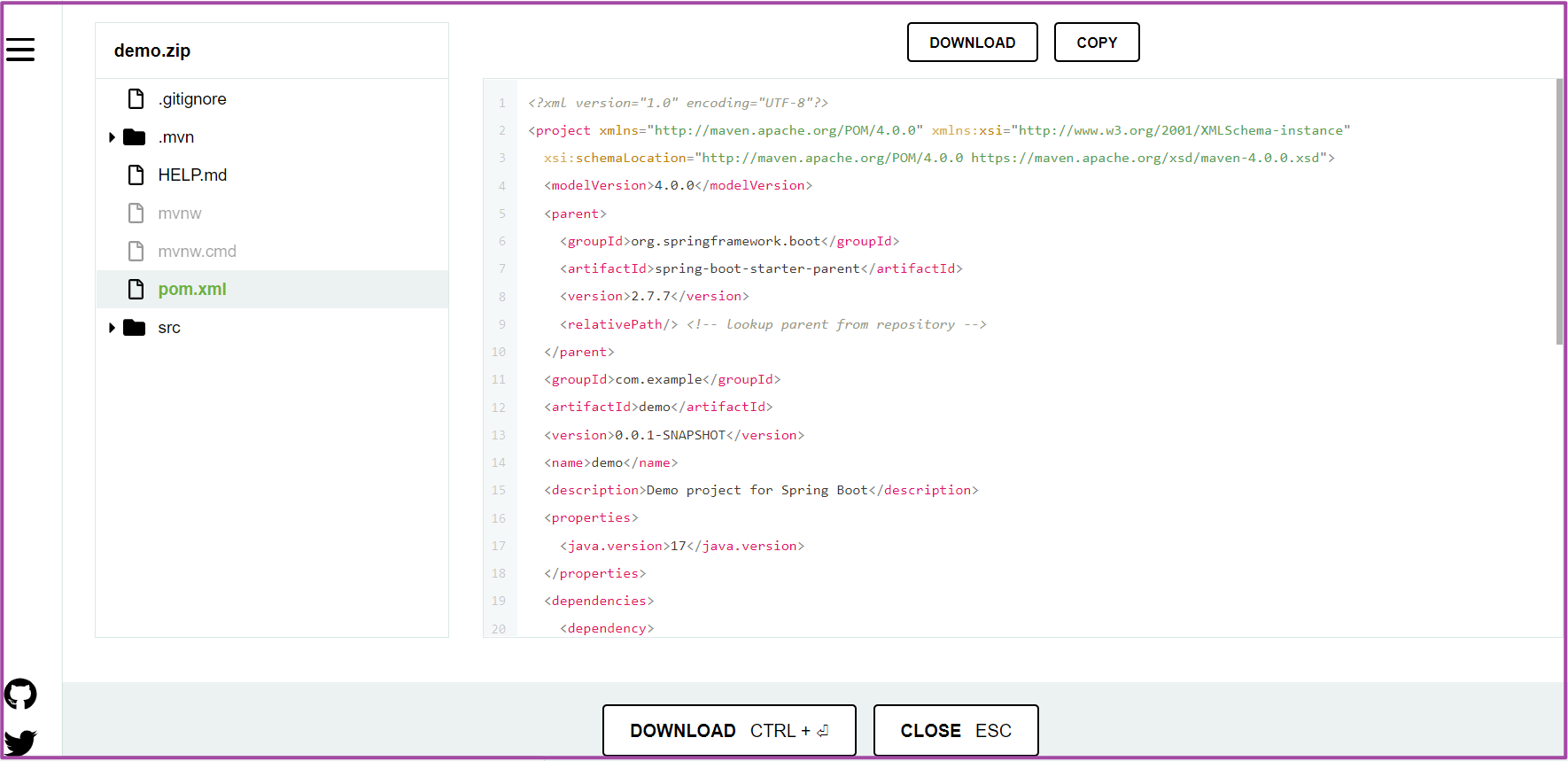
Task: Click the xml version declaration line
Action: pyautogui.click(x=678, y=103)
